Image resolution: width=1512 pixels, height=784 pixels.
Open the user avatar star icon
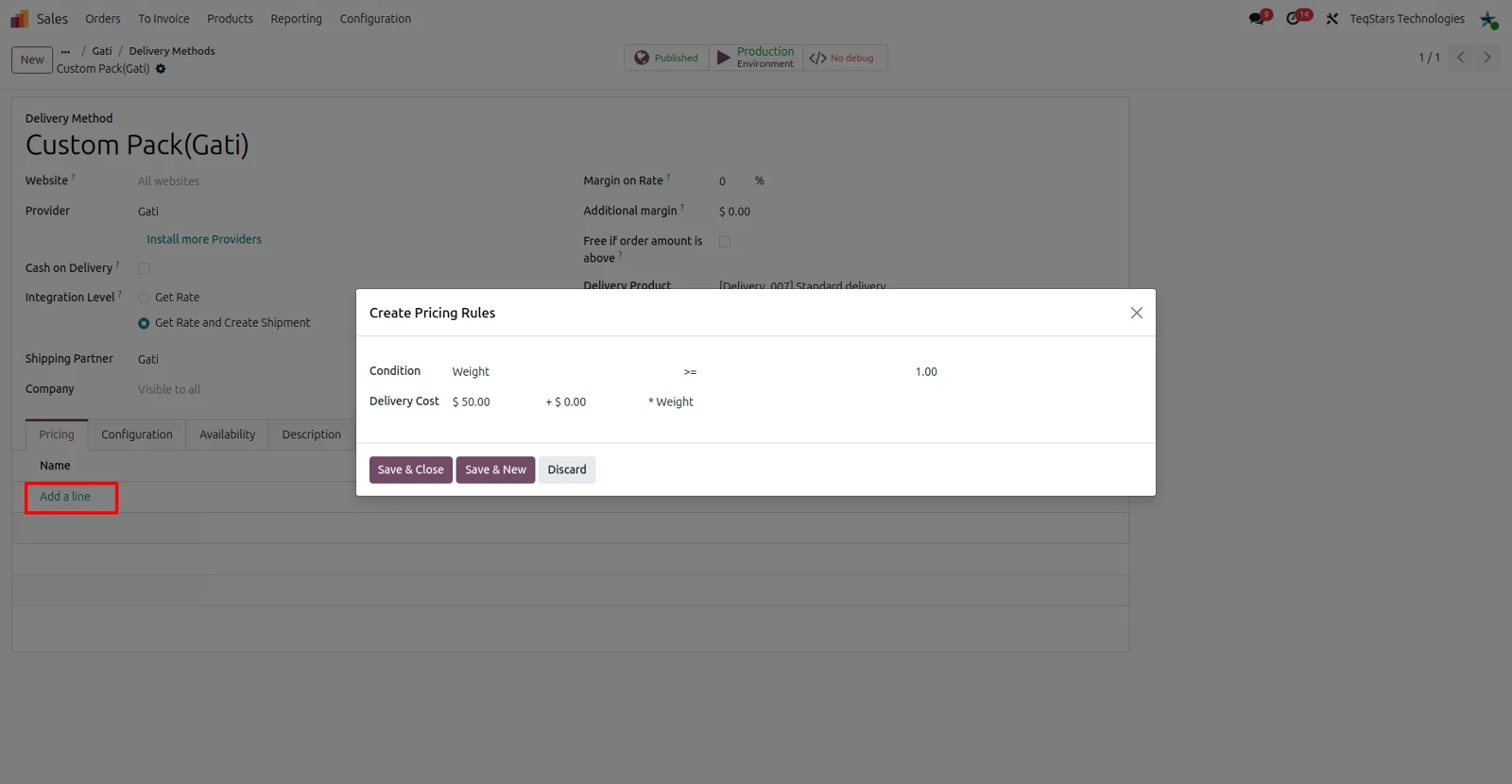(1488, 19)
